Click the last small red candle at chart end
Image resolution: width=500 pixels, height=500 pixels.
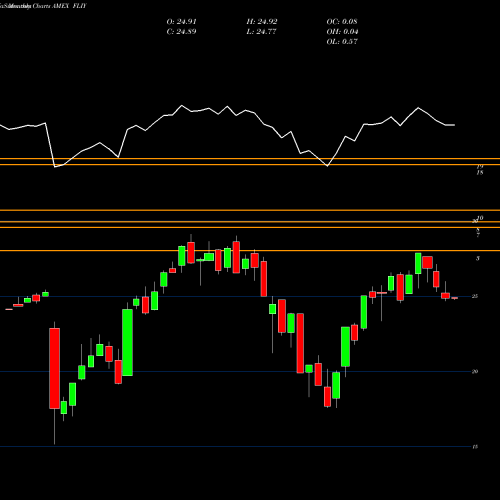(x=455, y=298)
